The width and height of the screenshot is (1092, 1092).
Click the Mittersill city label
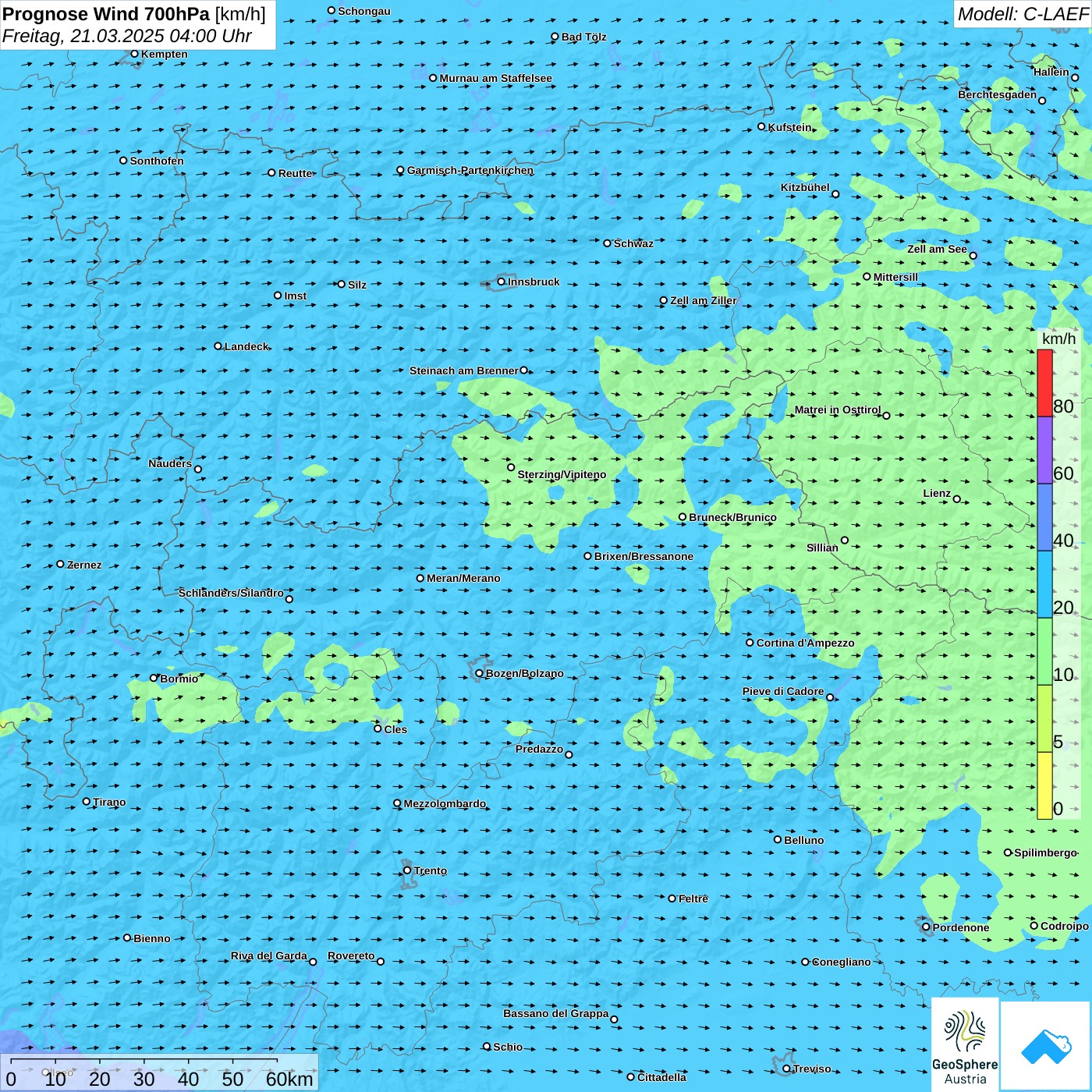895,277
